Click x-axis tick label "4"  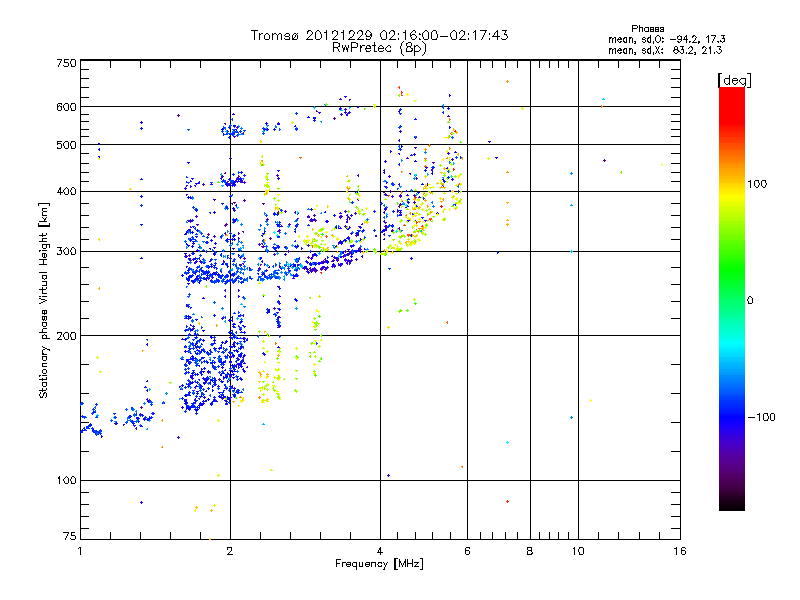[x=380, y=551]
